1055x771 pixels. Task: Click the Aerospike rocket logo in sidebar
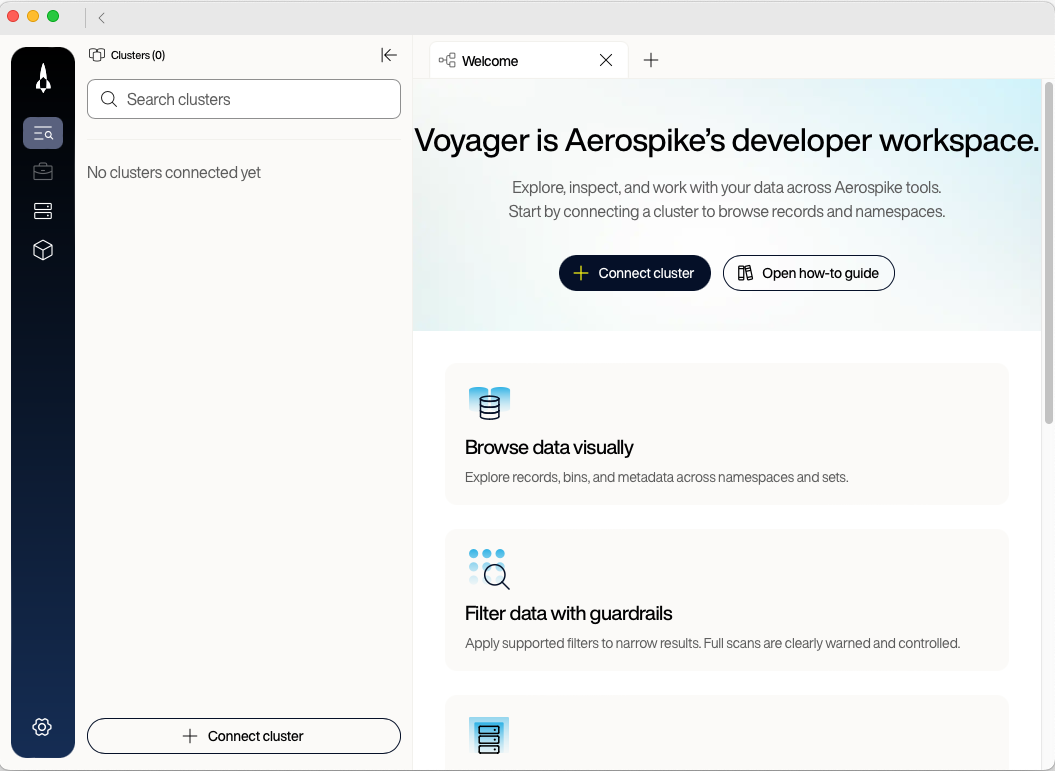coord(43,78)
